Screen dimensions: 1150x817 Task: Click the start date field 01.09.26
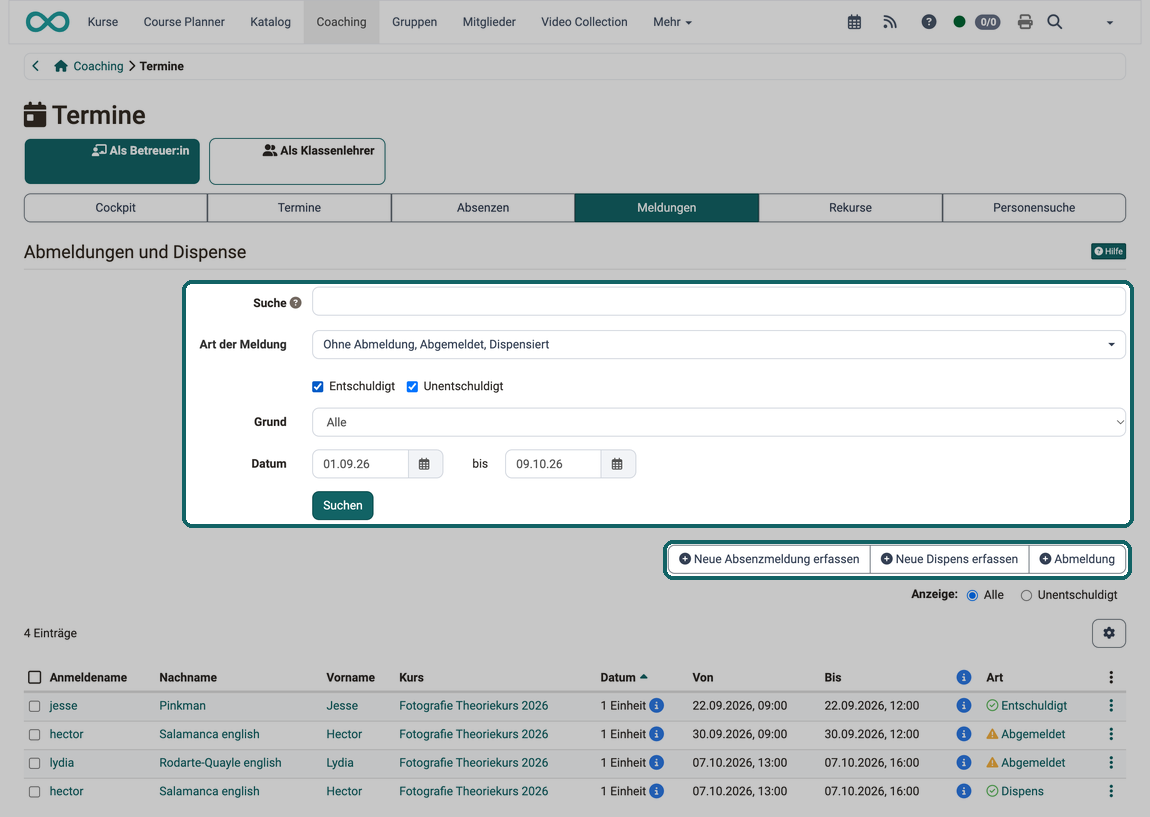[360, 464]
